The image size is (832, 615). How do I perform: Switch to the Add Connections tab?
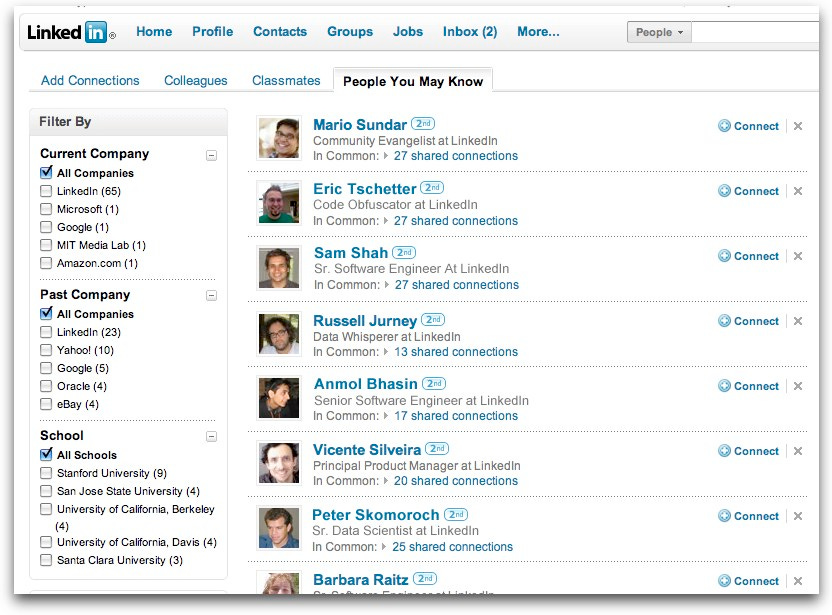(90, 81)
